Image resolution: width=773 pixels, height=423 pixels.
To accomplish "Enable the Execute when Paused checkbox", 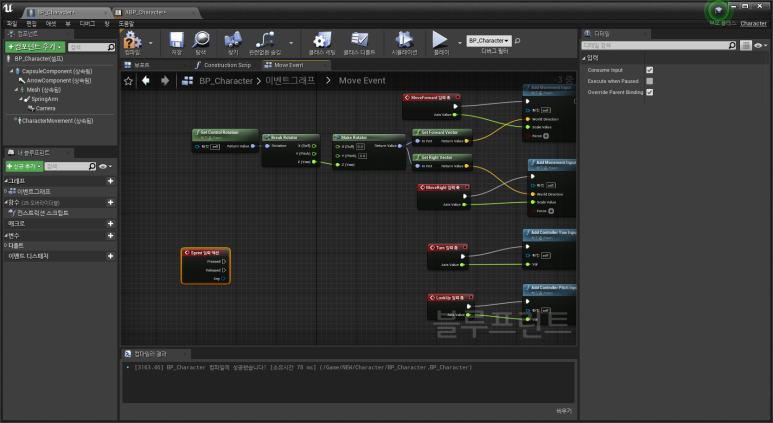I will pos(649,81).
